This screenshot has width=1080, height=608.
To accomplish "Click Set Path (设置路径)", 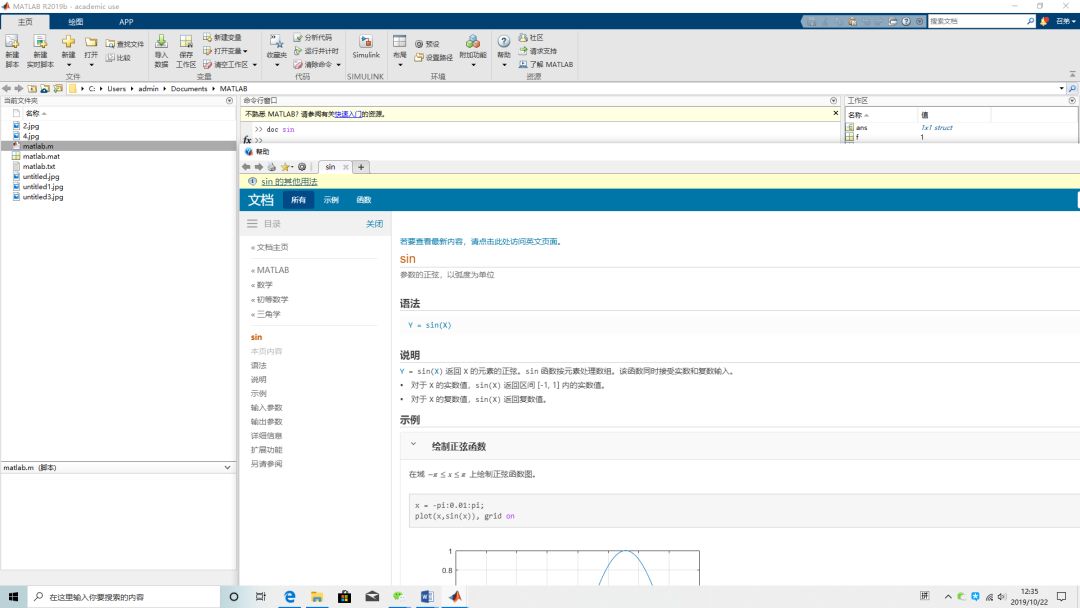I will pos(433,58).
